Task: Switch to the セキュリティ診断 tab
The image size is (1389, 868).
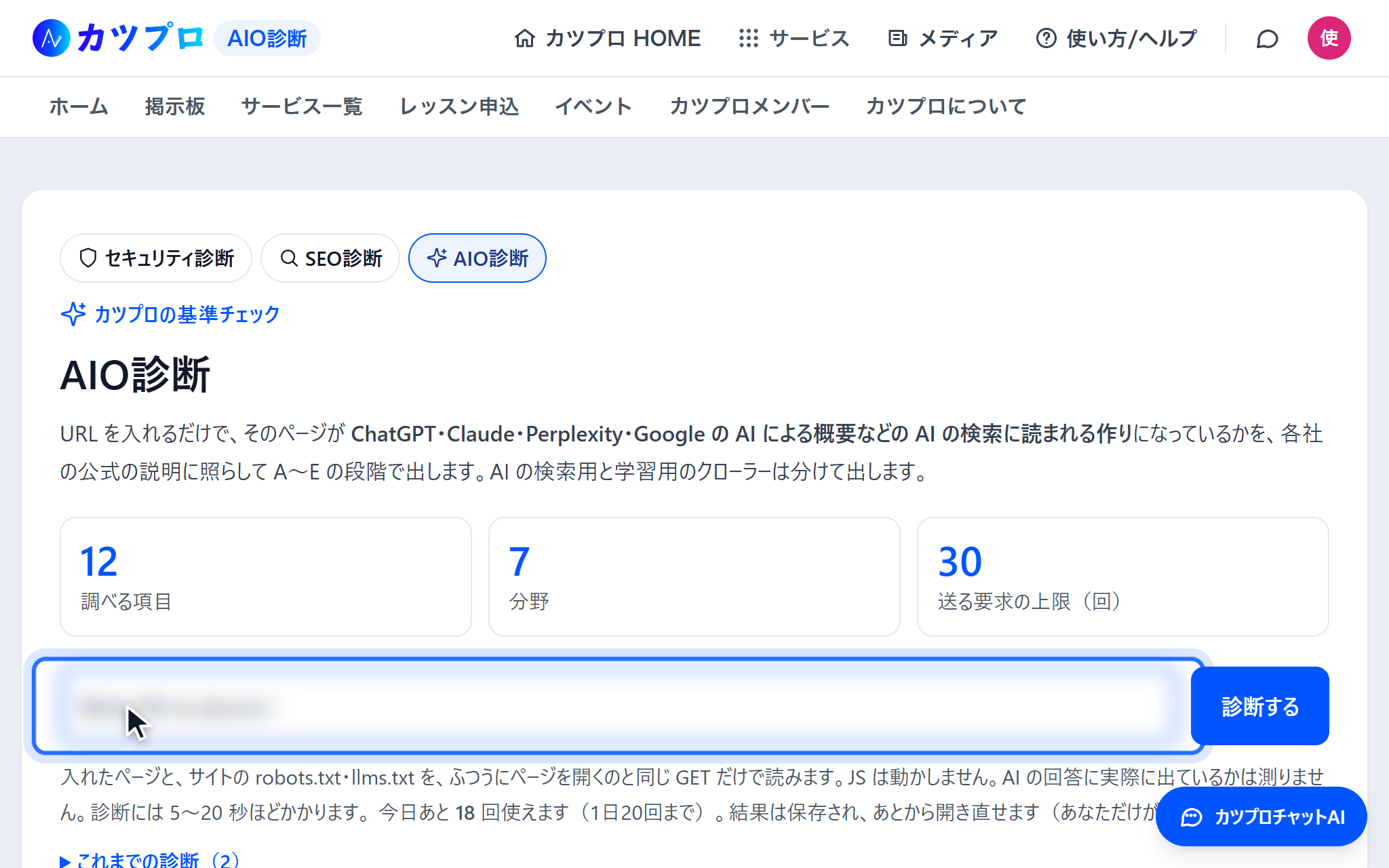Action: (x=156, y=258)
